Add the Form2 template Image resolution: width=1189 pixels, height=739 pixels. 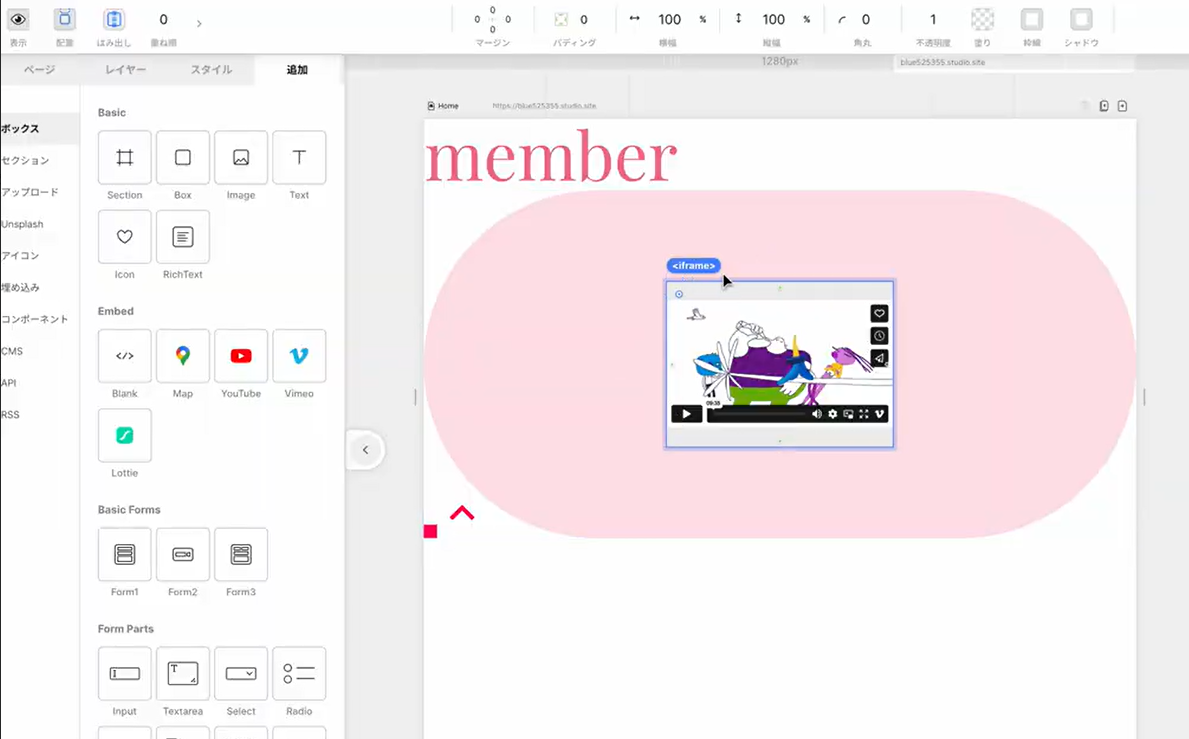coord(183,554)
